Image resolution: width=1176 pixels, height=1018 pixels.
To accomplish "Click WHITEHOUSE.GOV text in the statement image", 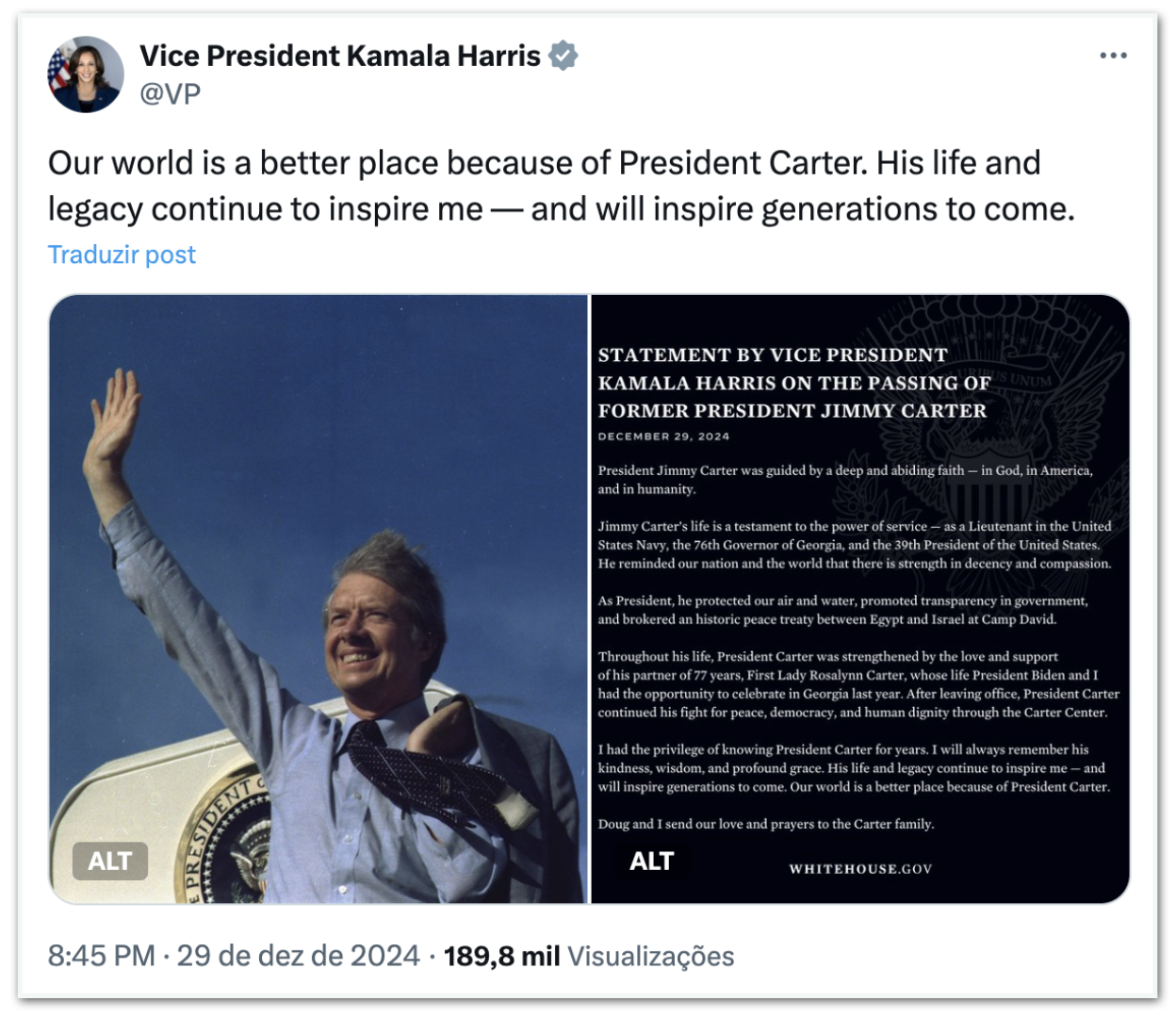I will point(860,869).
